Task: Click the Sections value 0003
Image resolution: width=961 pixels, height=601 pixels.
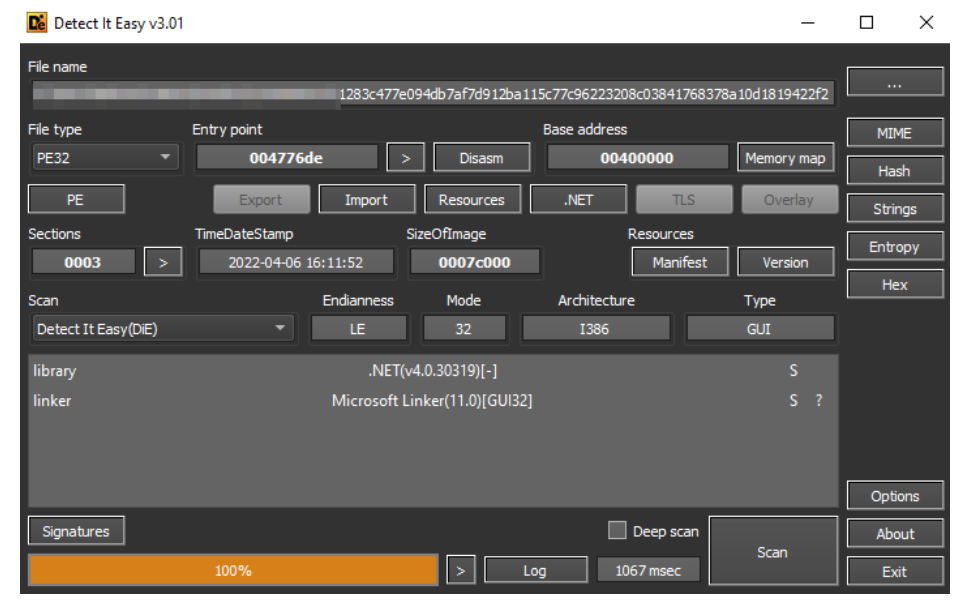Action: click(x=83, y=263)
